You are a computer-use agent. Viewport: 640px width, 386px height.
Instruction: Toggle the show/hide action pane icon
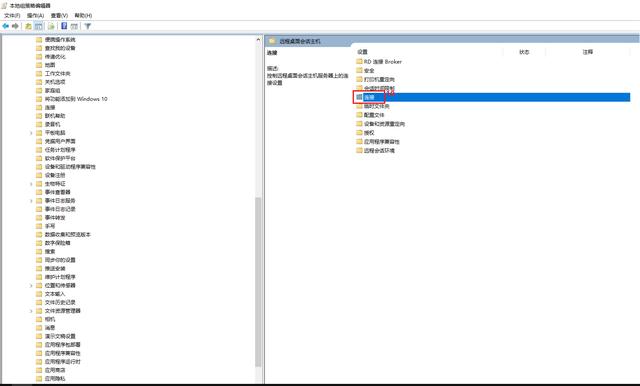pyautogui.click(x=74, y=26)
